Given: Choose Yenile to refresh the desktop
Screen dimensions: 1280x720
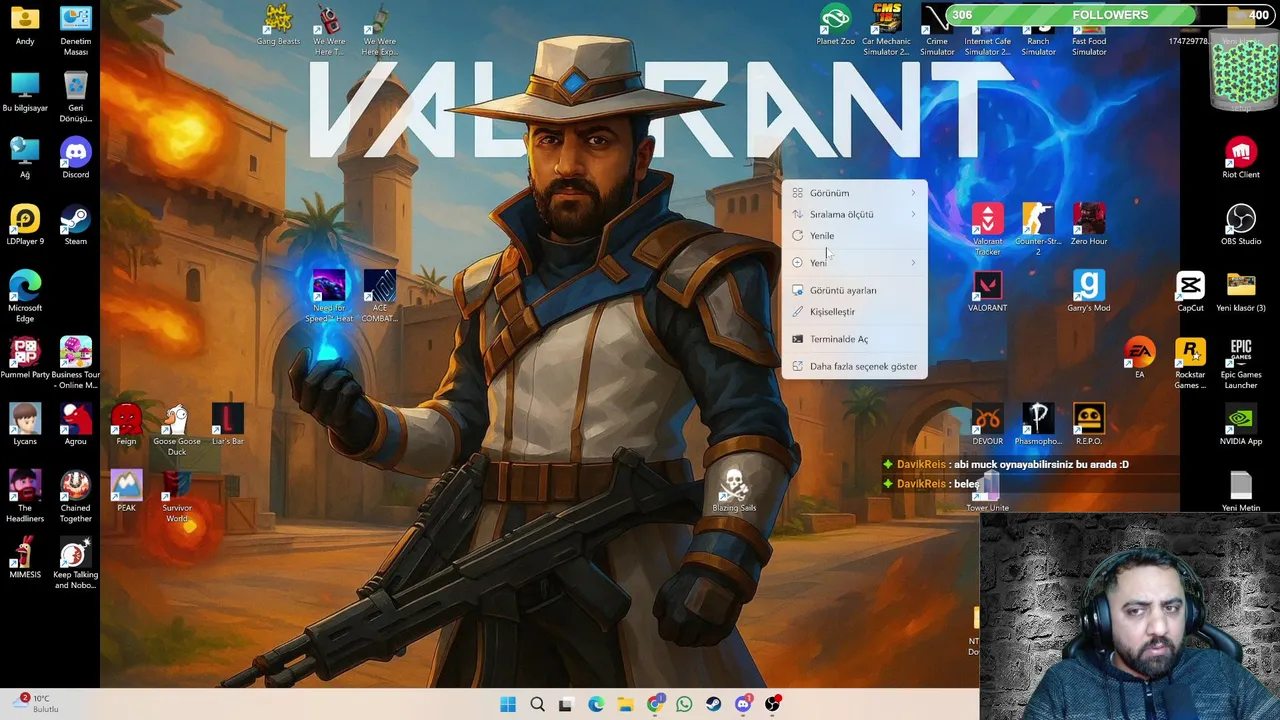Looking at the screenshot, I should [x=855, y=236].
